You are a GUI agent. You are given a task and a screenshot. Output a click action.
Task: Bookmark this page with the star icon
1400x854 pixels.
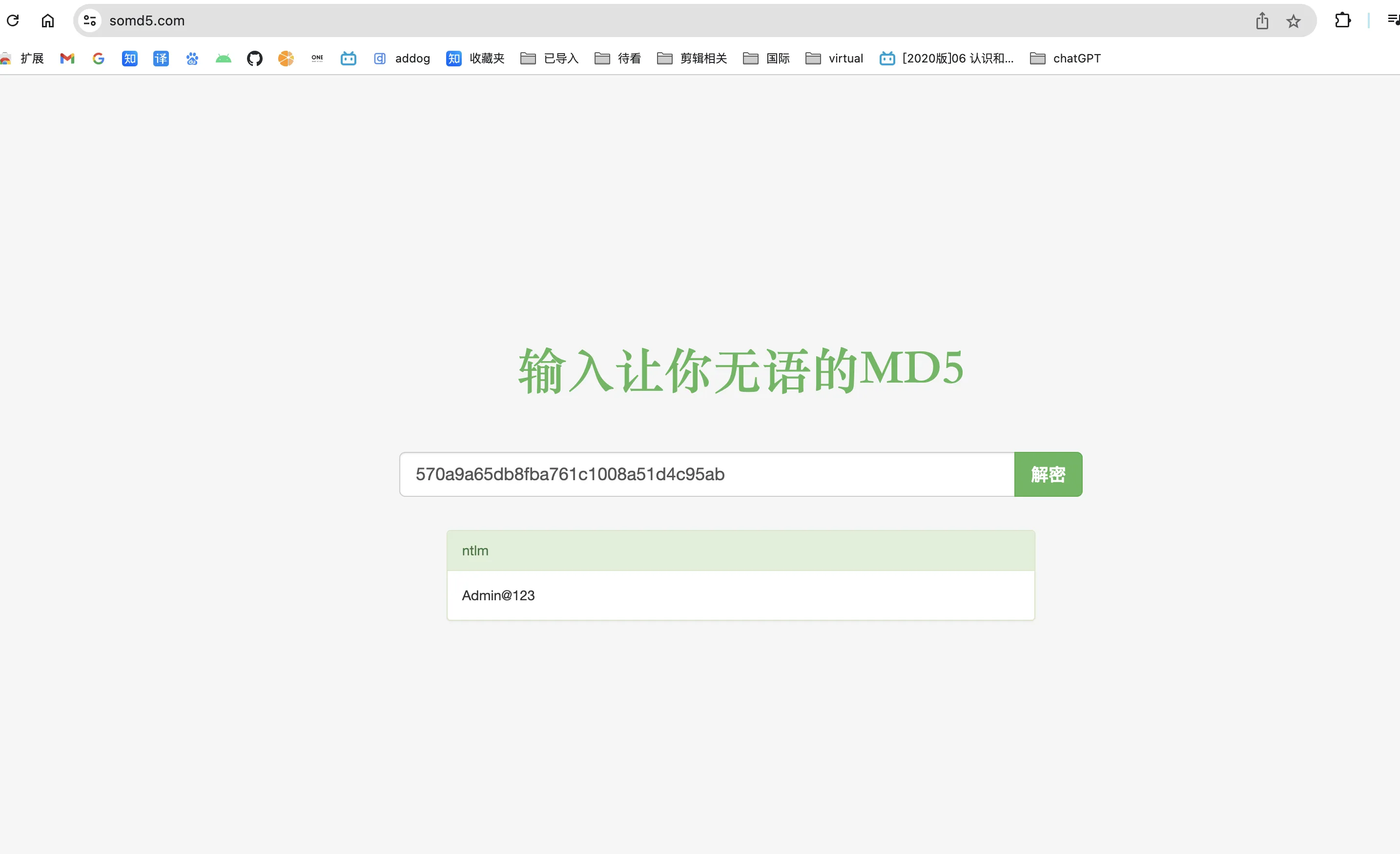tap(1293, 21)
